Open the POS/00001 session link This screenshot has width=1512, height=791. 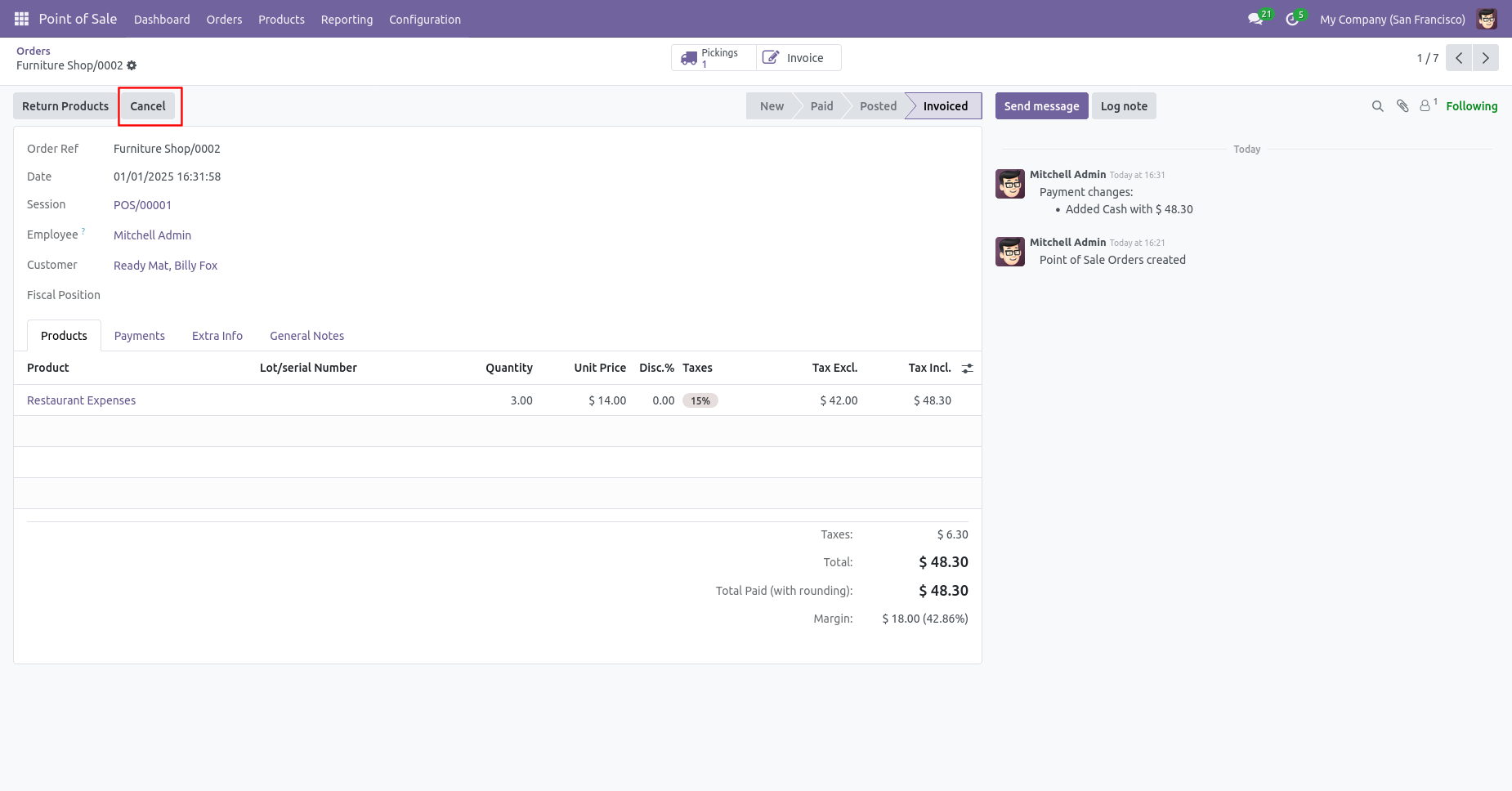click(142, 205)
